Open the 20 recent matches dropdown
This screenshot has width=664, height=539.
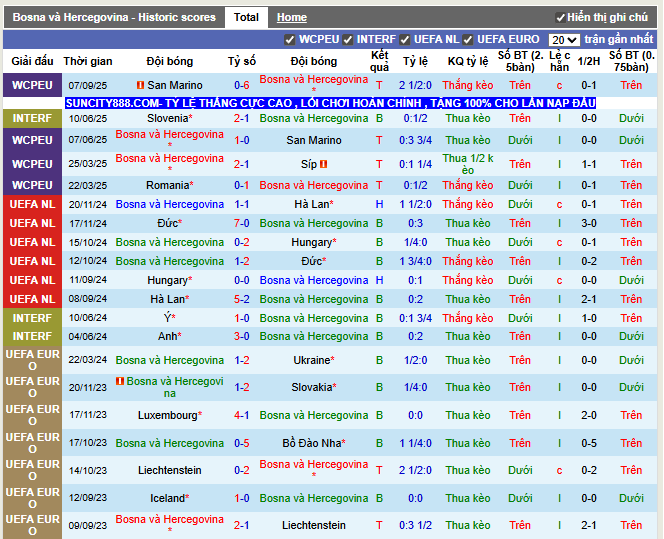pos(564,40)
